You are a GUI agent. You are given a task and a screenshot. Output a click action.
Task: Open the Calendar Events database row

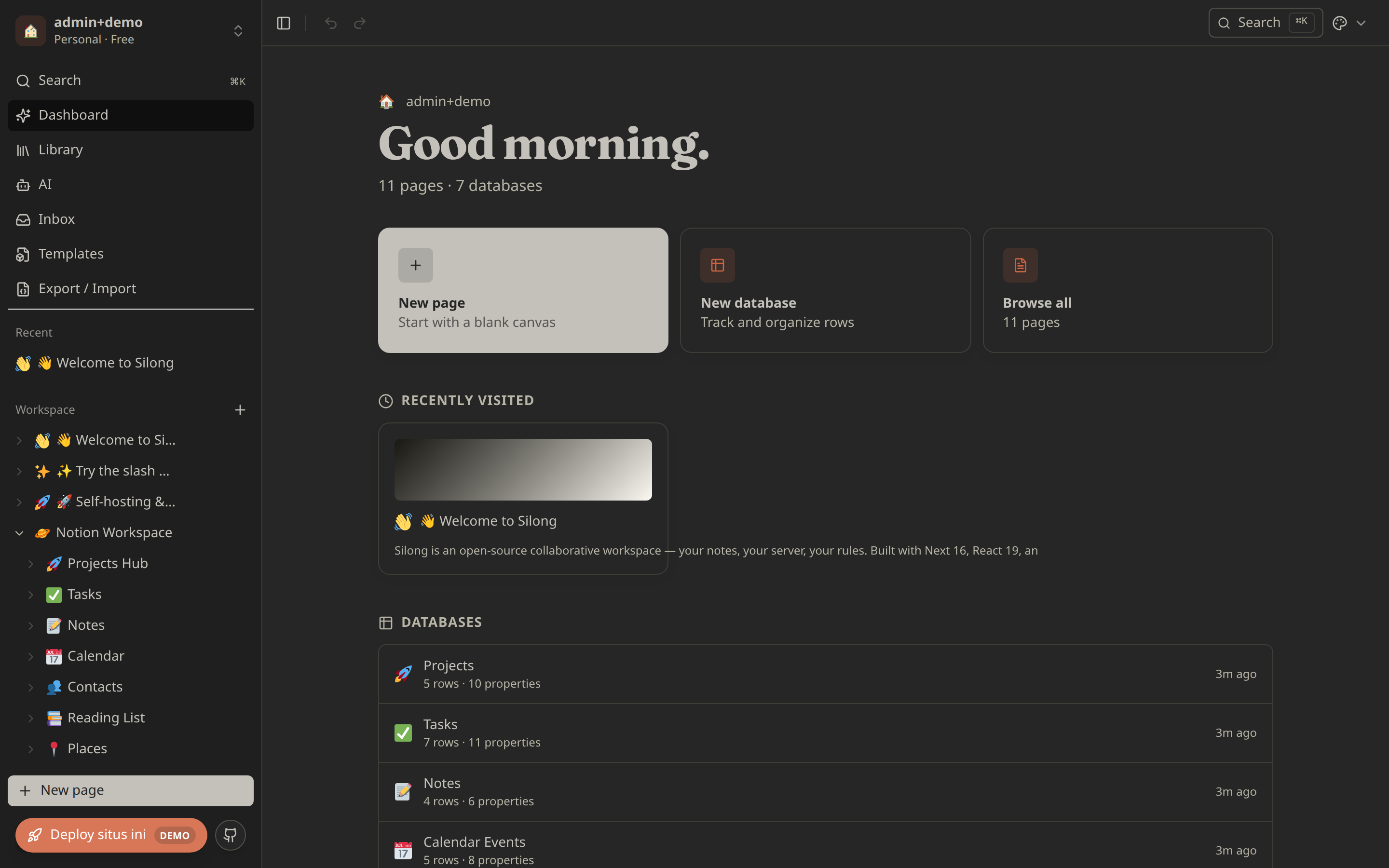(x=825, y=845)
